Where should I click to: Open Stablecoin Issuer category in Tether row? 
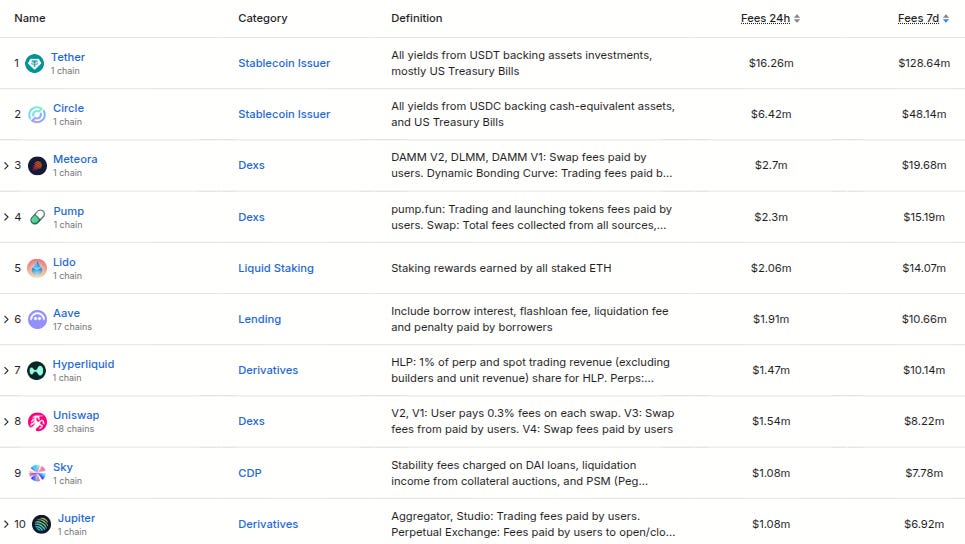284,63
